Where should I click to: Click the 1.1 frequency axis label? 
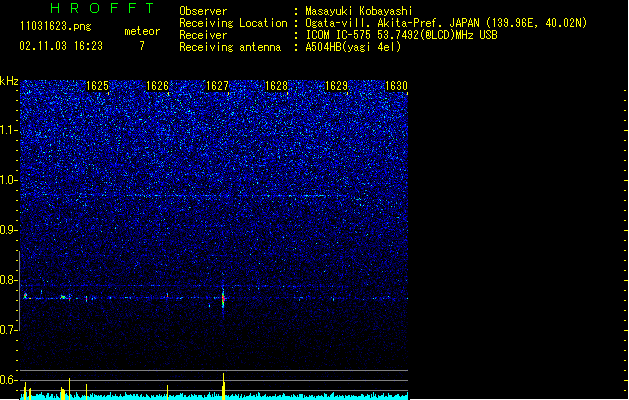pyautogui.click(x=8, y=130)
